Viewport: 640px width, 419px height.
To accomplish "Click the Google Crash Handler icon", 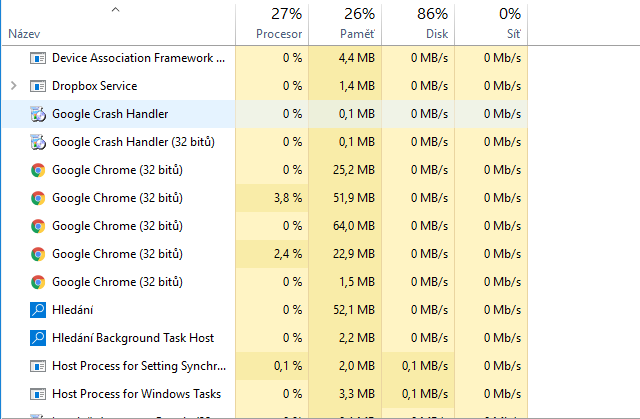I will point(38,114).
